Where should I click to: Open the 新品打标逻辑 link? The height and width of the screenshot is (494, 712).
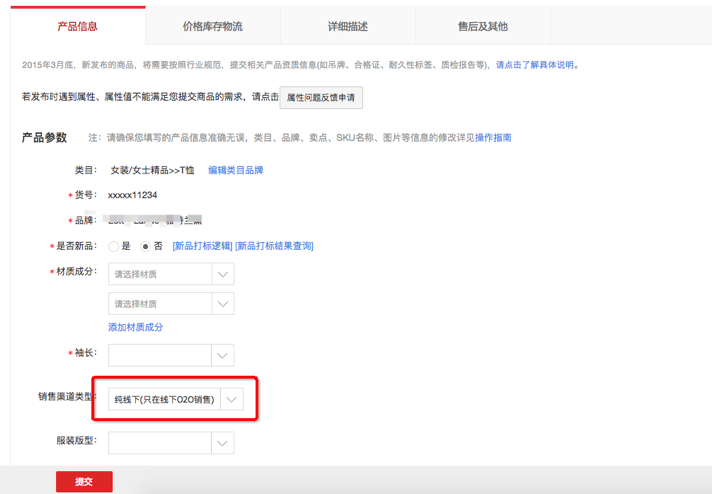pyautogui.click(x=203, y=246)
